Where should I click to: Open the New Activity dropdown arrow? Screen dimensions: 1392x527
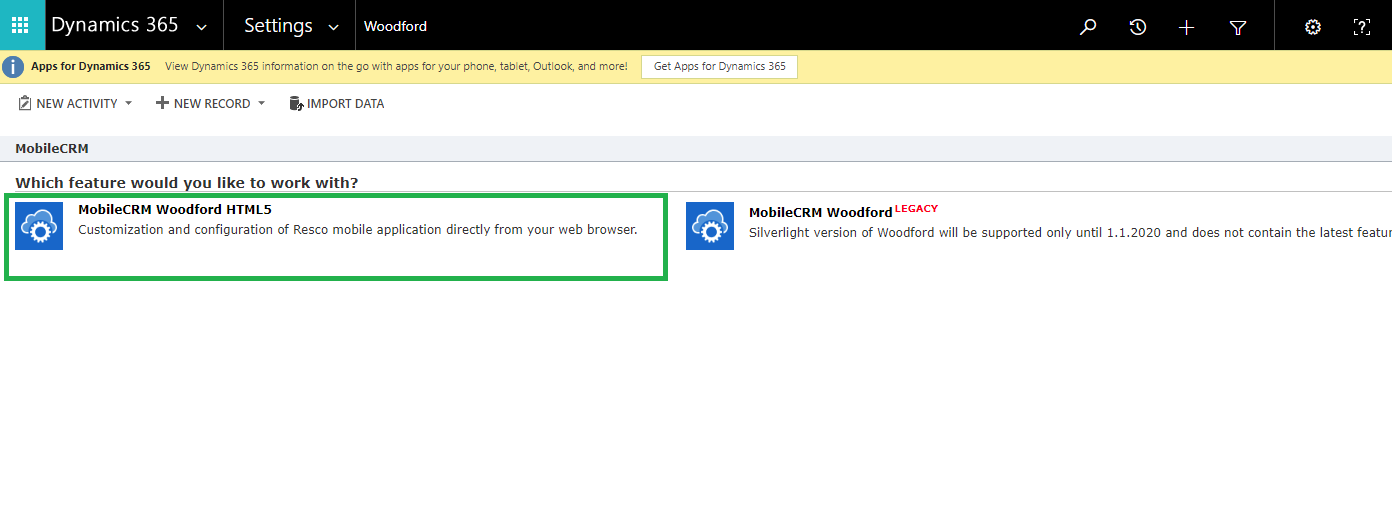[128, 103]
